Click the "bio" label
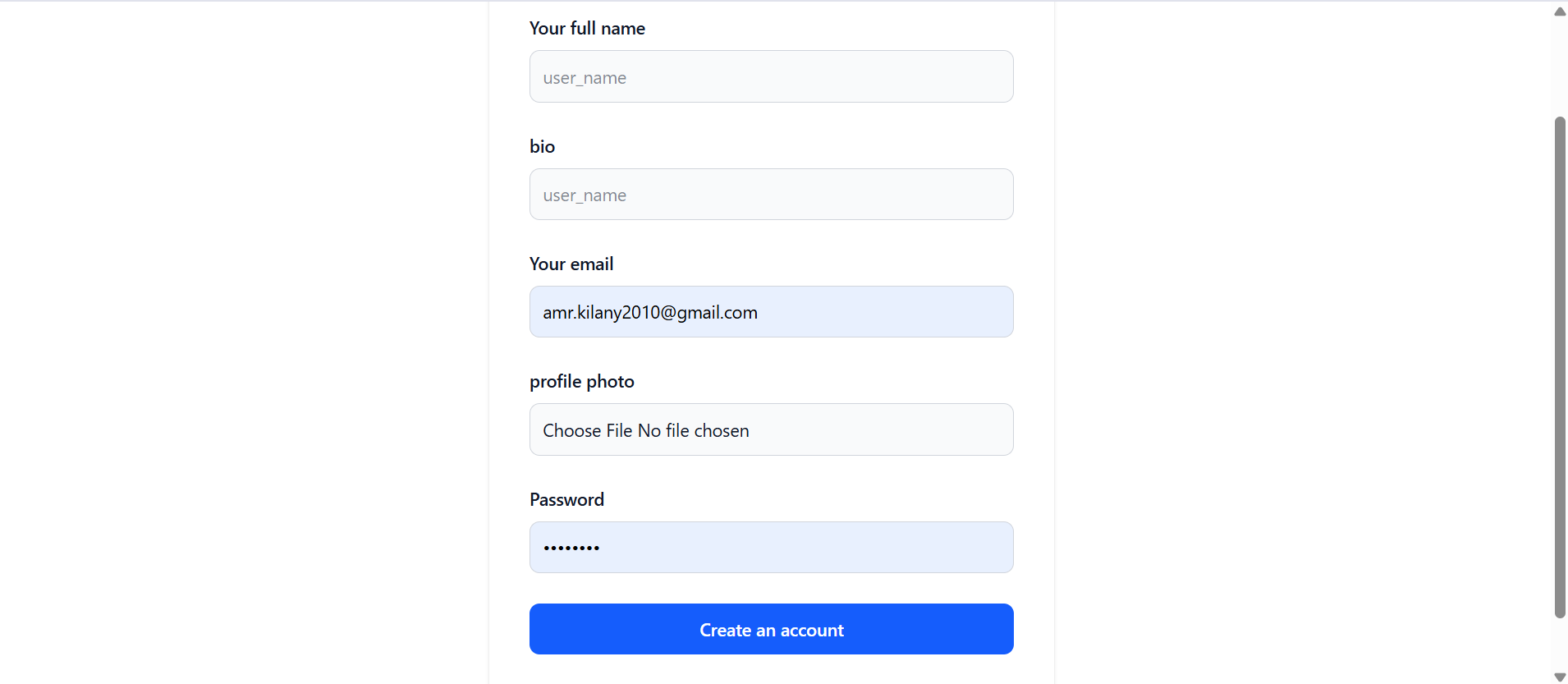1568x684 pixels. click(x=542, y=146)
